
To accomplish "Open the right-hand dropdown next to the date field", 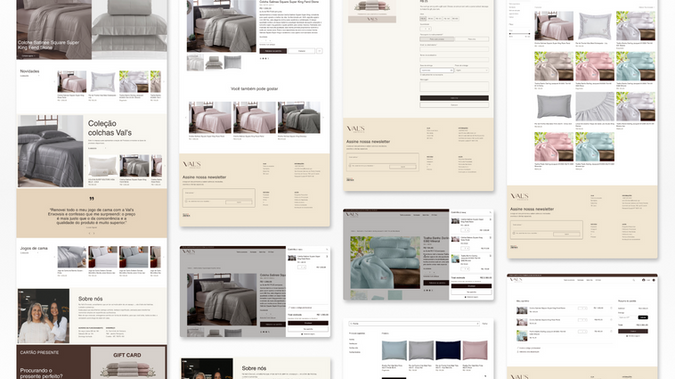I will coord(472,70).
